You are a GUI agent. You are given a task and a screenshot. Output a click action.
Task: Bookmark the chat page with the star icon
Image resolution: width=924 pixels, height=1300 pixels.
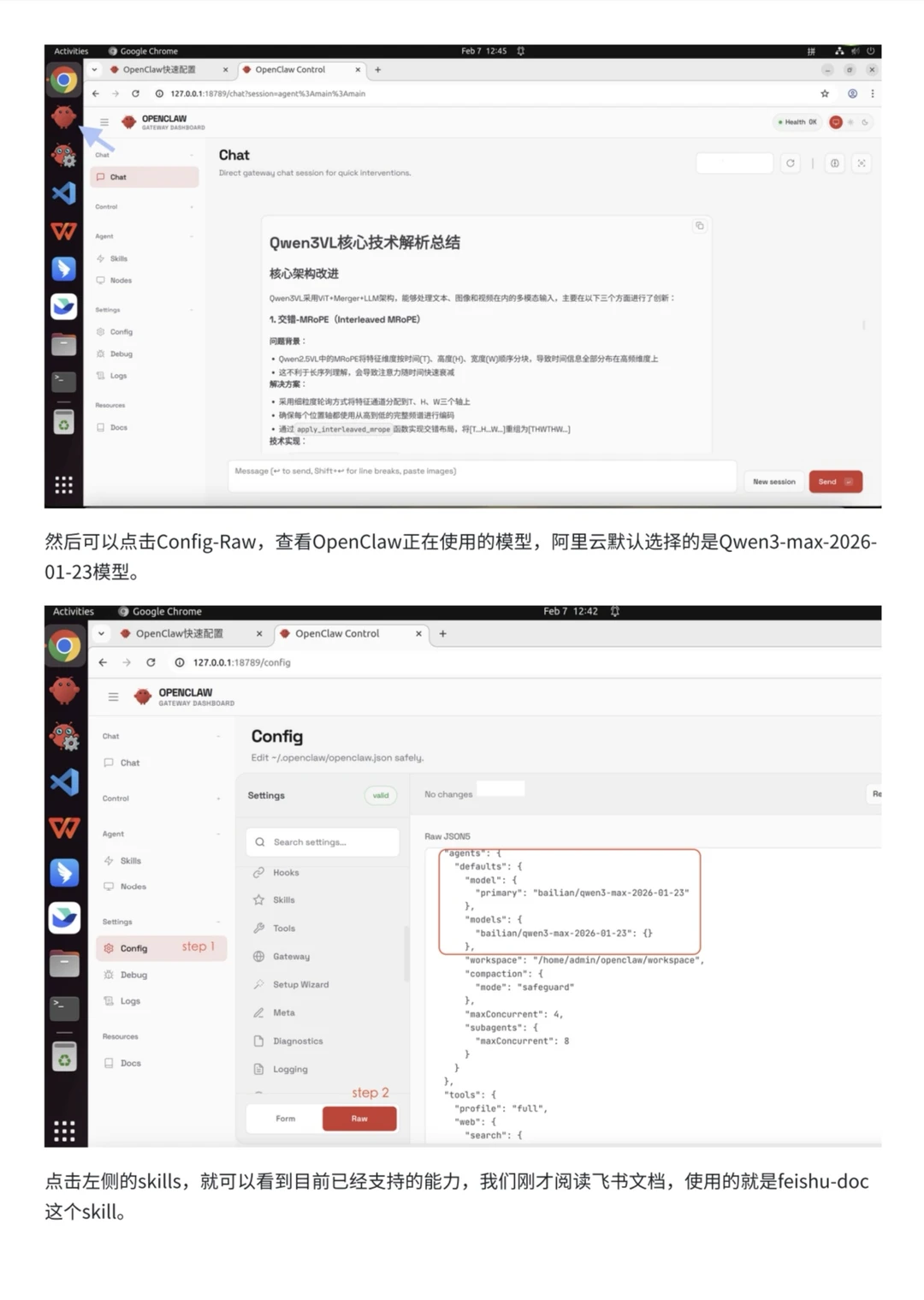[825, 93]
